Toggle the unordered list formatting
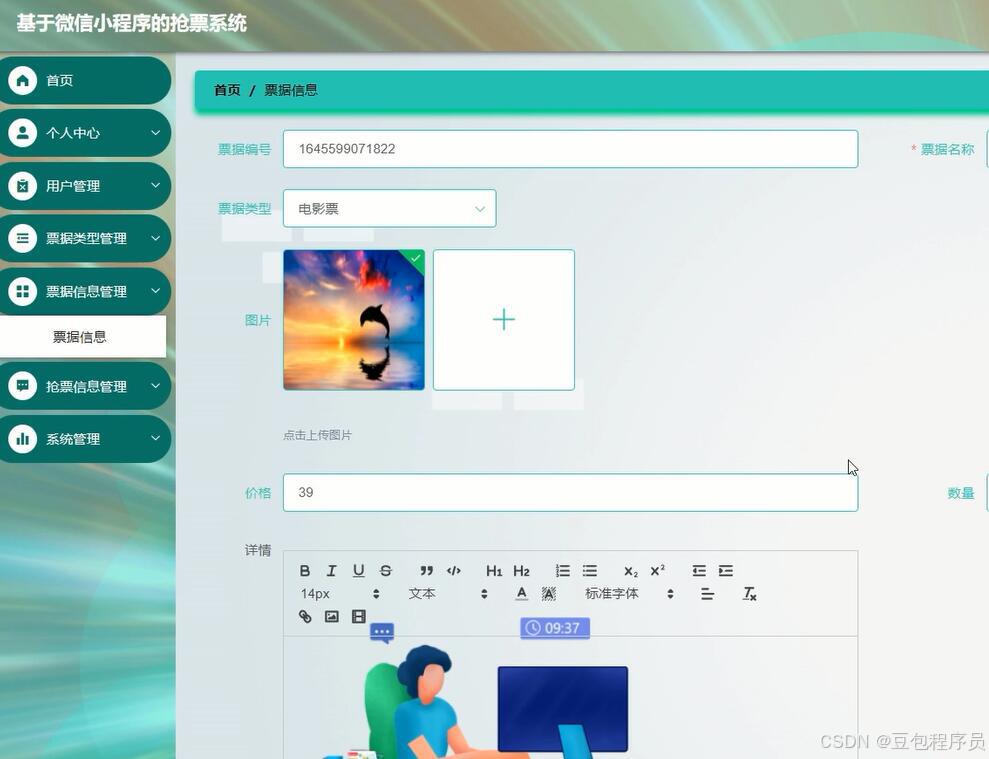Image resolution: width=989 pixels, height=759 pixels. pyautogui.click(x=589, y=570)
